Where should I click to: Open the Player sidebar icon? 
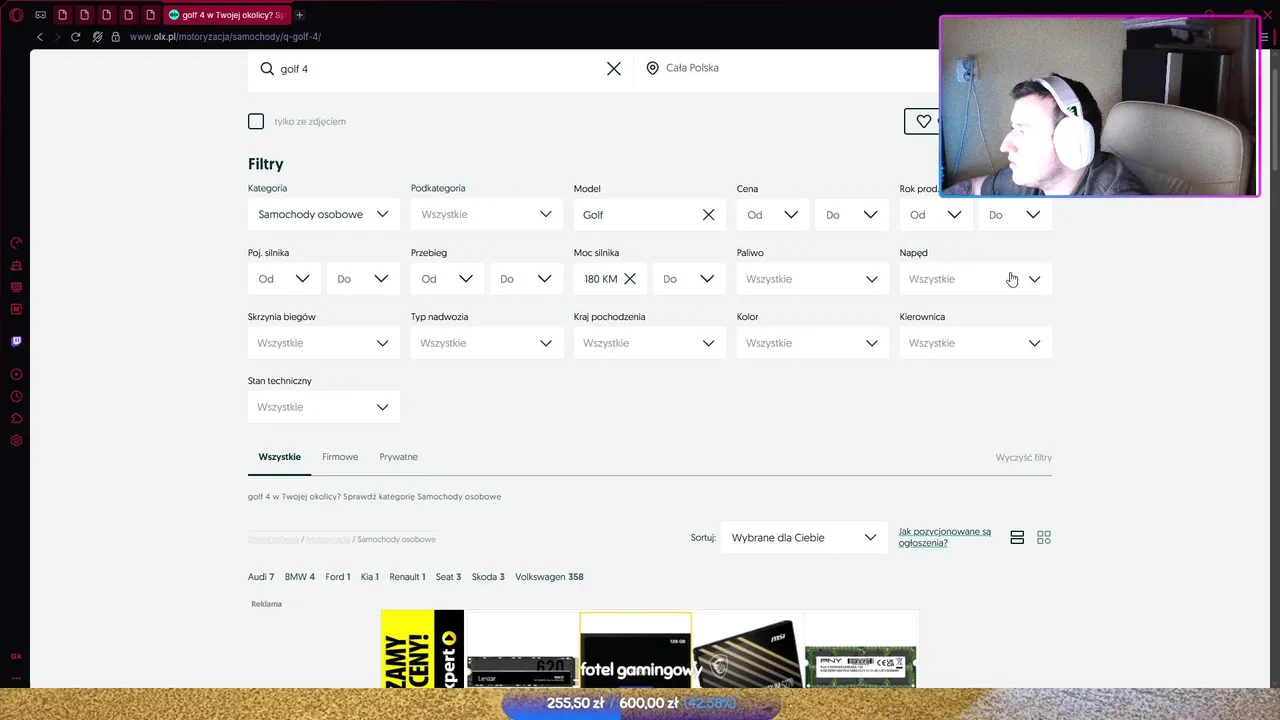pos(16,374)
